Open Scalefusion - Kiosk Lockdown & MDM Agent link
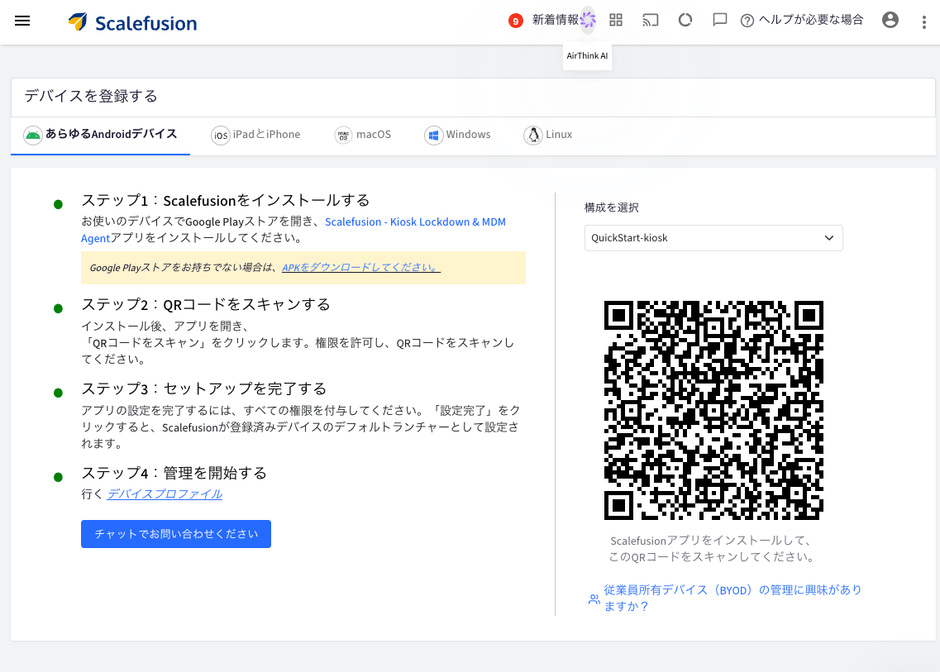This screenshot has height=672, width=940. [415, 222]
